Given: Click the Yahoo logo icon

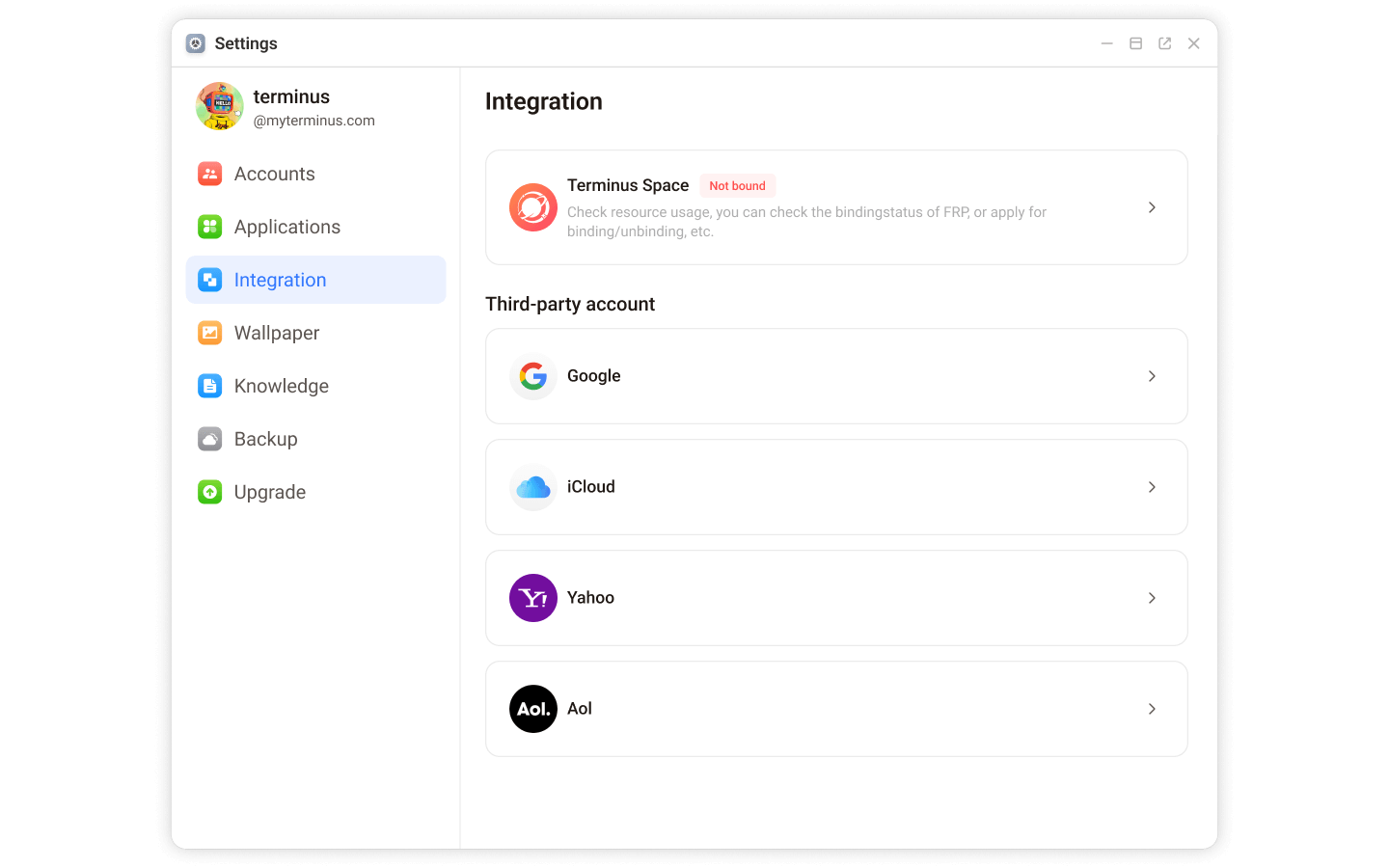Looking at the screenshot, I should 533,598.
